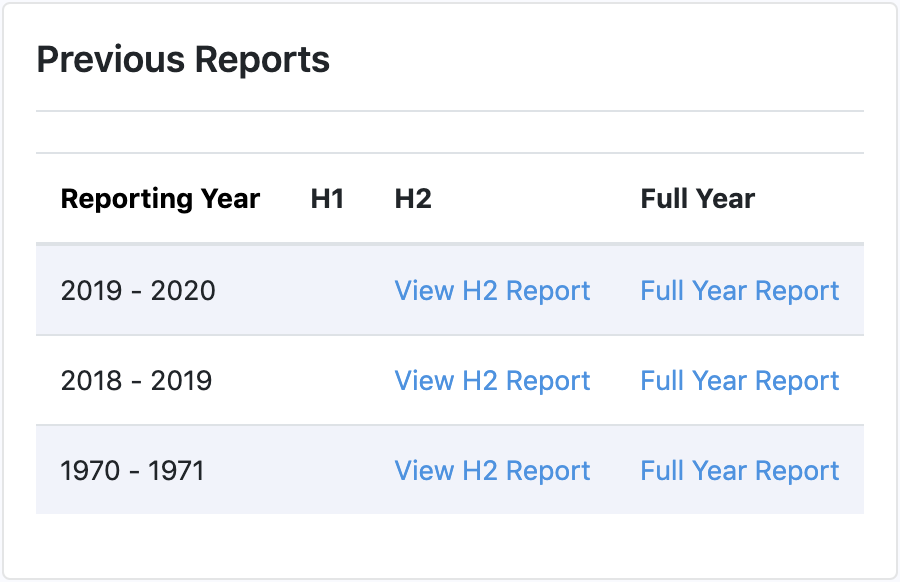Select the Previous Reports title

point(183,60)
